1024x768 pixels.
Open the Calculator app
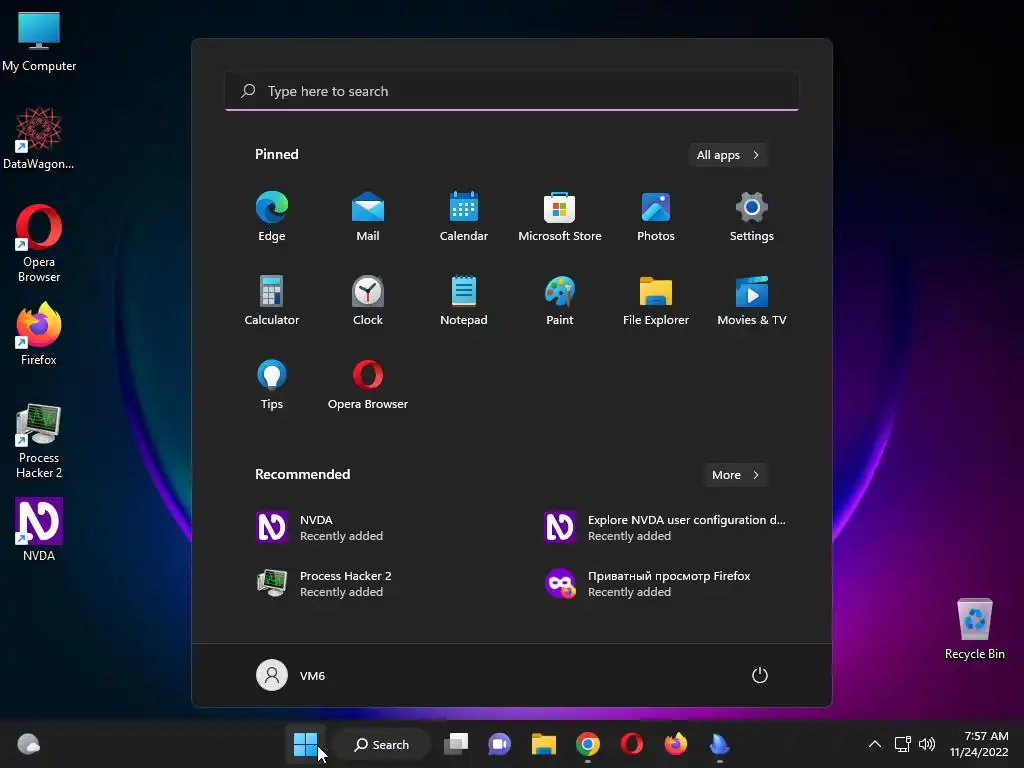(272, 300)
